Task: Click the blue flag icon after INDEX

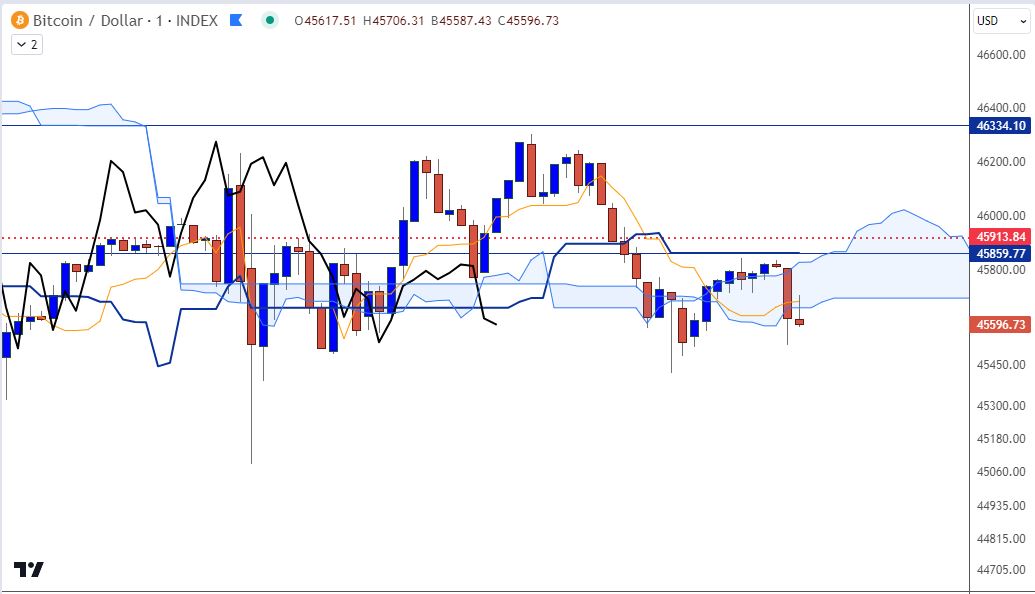Action: coord(236,20)
